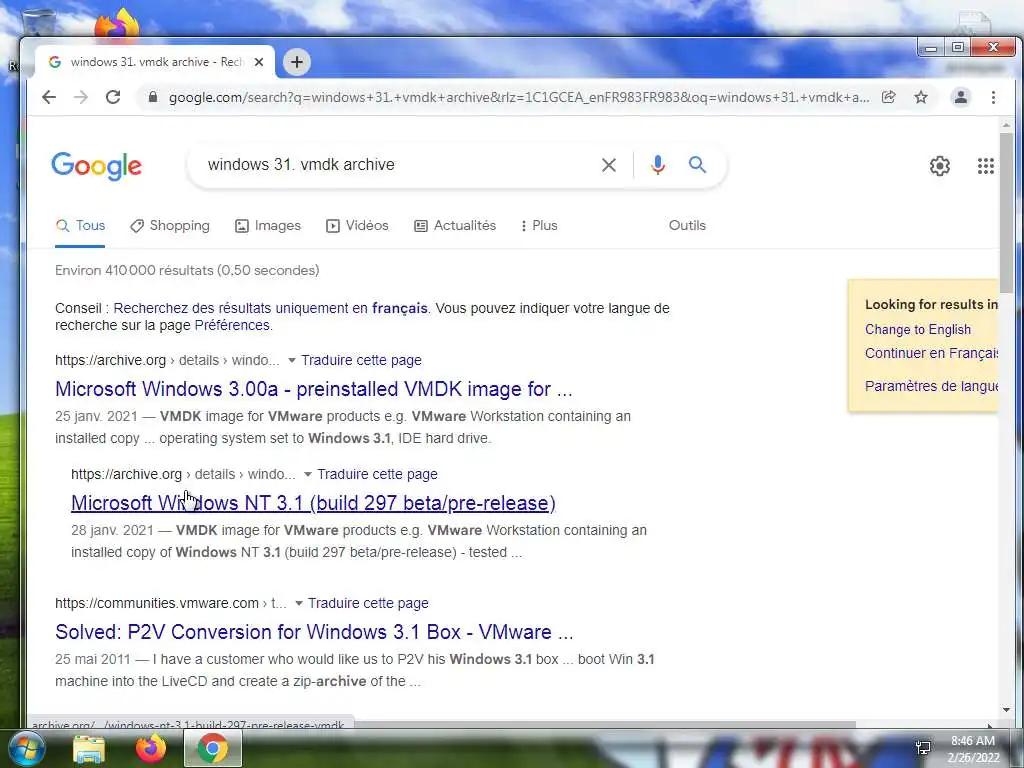Click the Environ 410 000 résultats text
The image size is (1024, 768).
point(187,270)
